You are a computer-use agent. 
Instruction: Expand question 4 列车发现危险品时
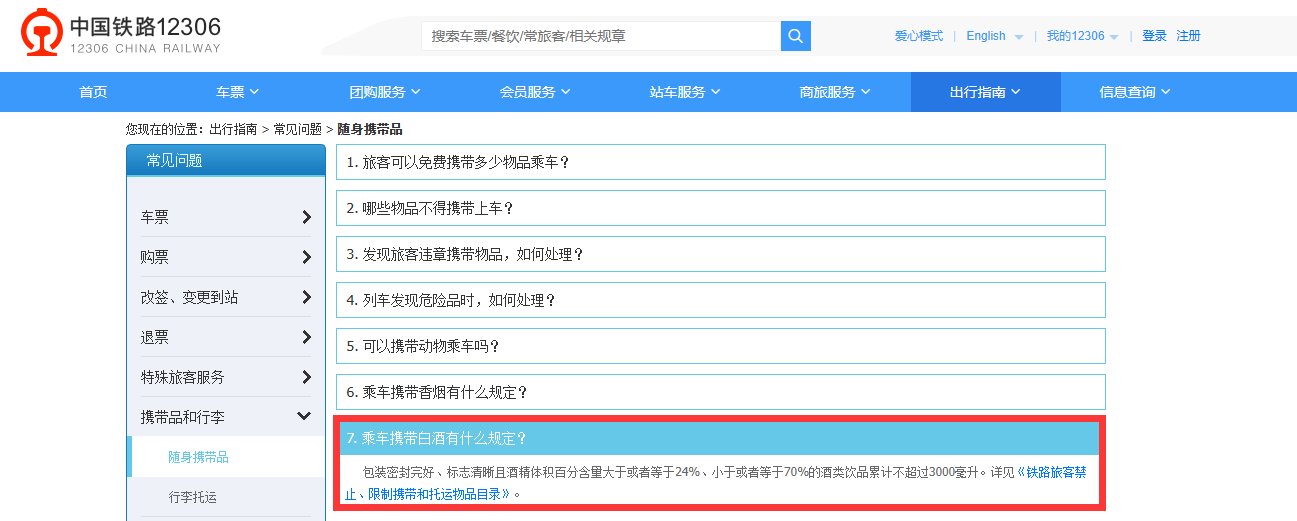tap(721, 300)
